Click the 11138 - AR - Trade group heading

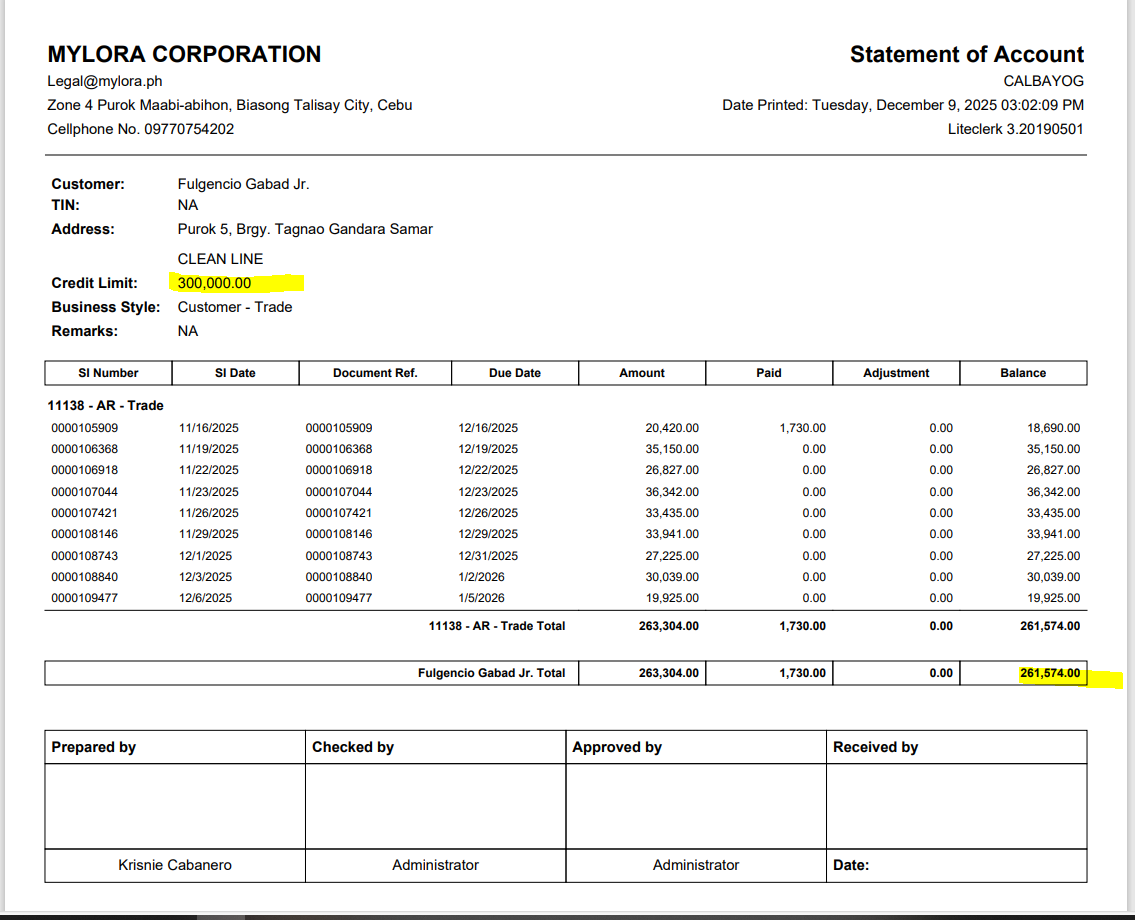pos(107,405)
